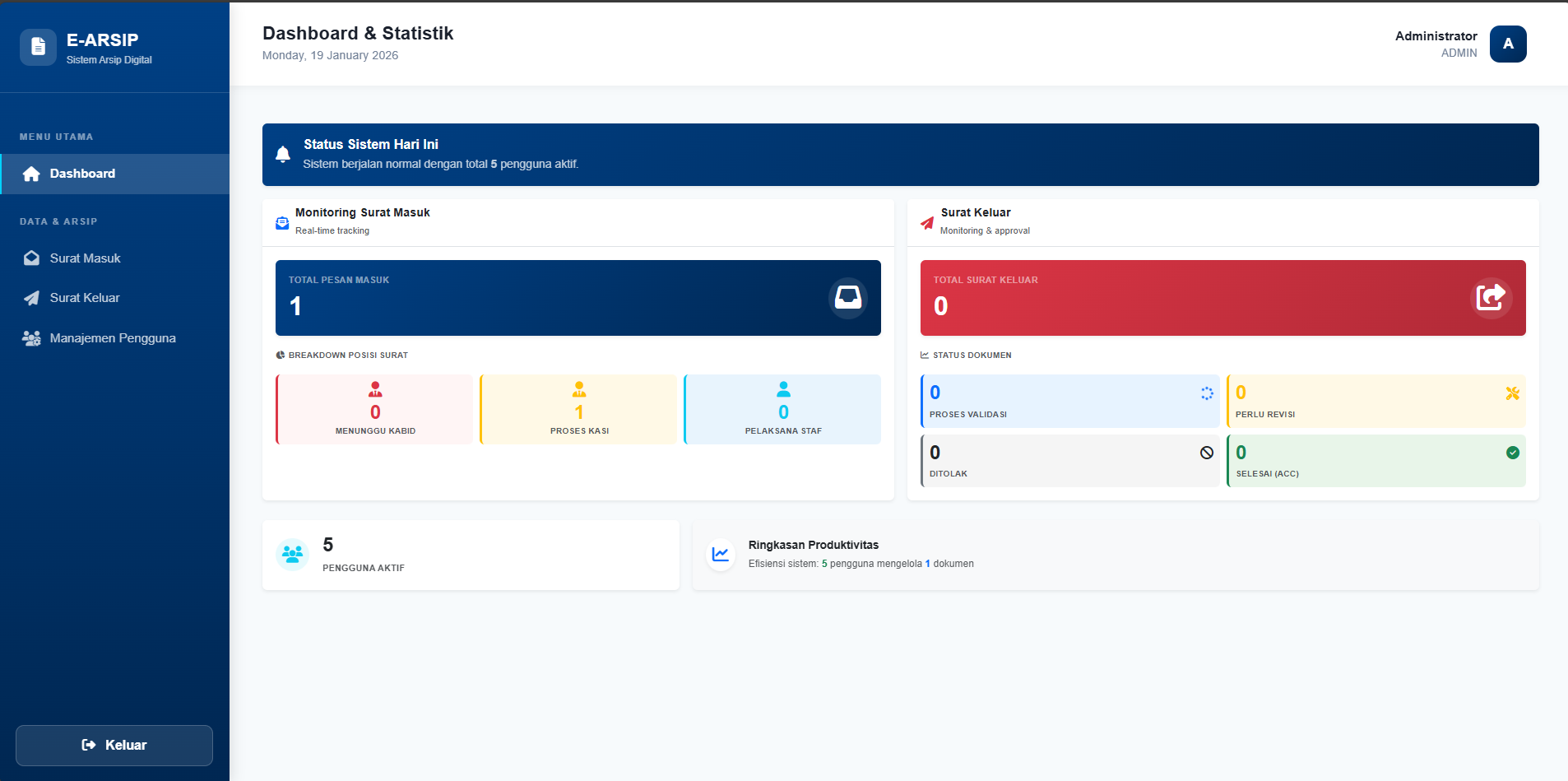Image resolution: width=1568 pixels, height=781 pixels.
Task: Select the inbox icon on Monitoring Surat Masuk
Action: (x=281, y=222)
